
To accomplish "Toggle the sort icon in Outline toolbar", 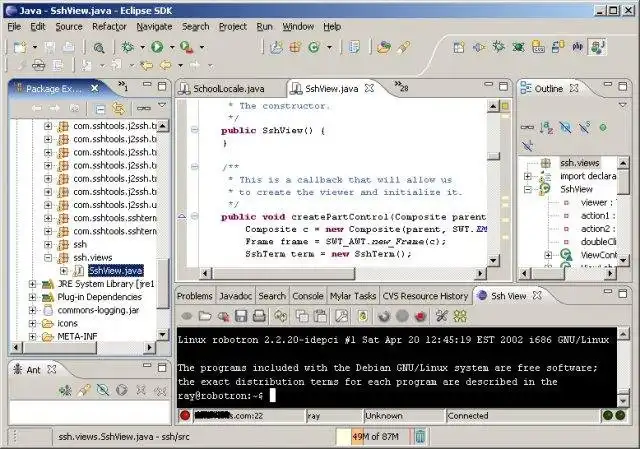I will point(549,127).
